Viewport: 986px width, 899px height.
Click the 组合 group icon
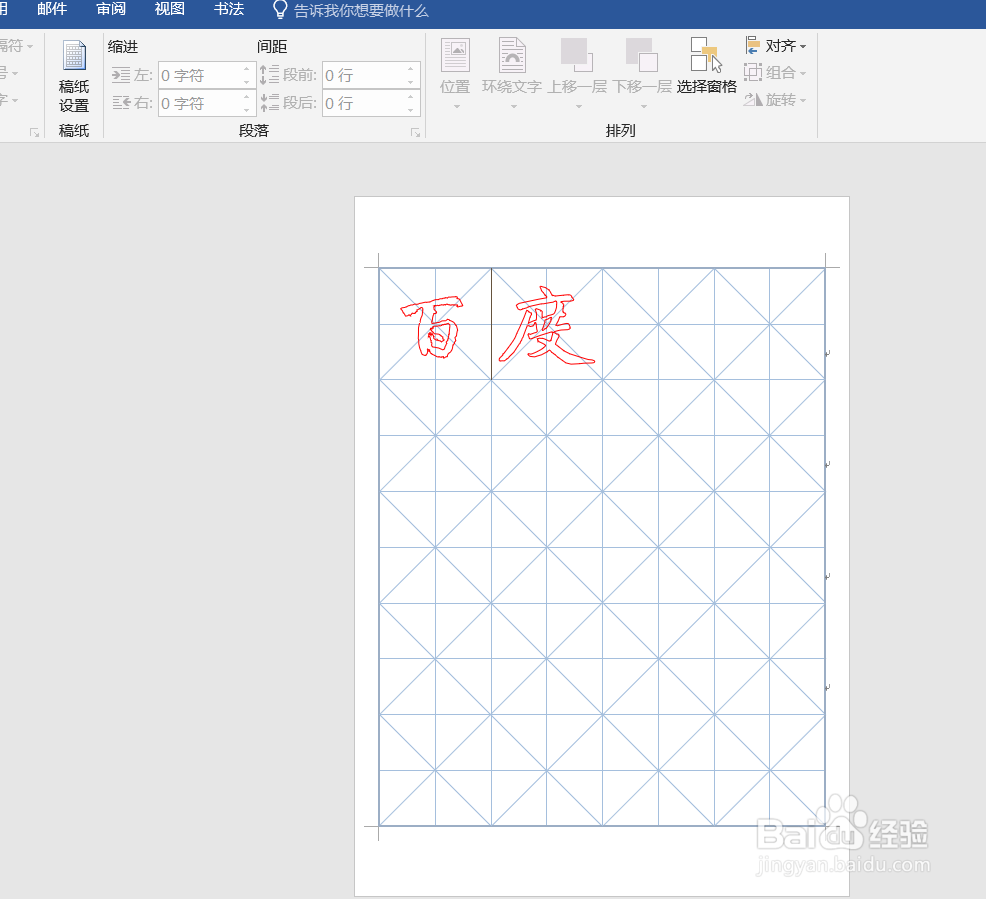coord(753,72)
